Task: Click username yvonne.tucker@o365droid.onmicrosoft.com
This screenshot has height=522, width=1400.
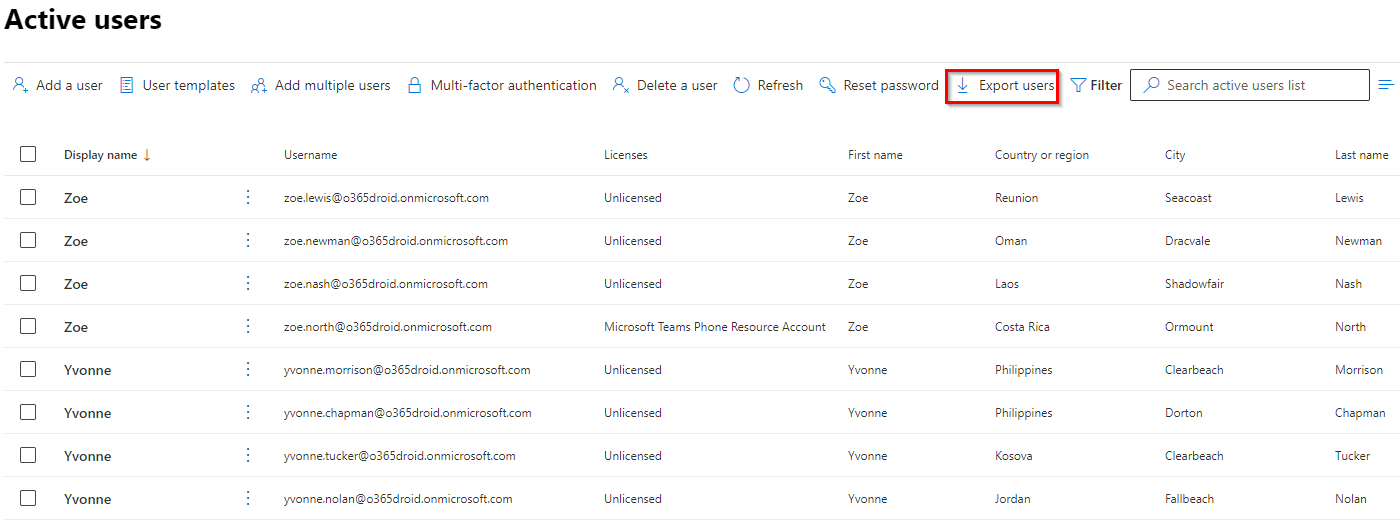Action: (400, 456)
